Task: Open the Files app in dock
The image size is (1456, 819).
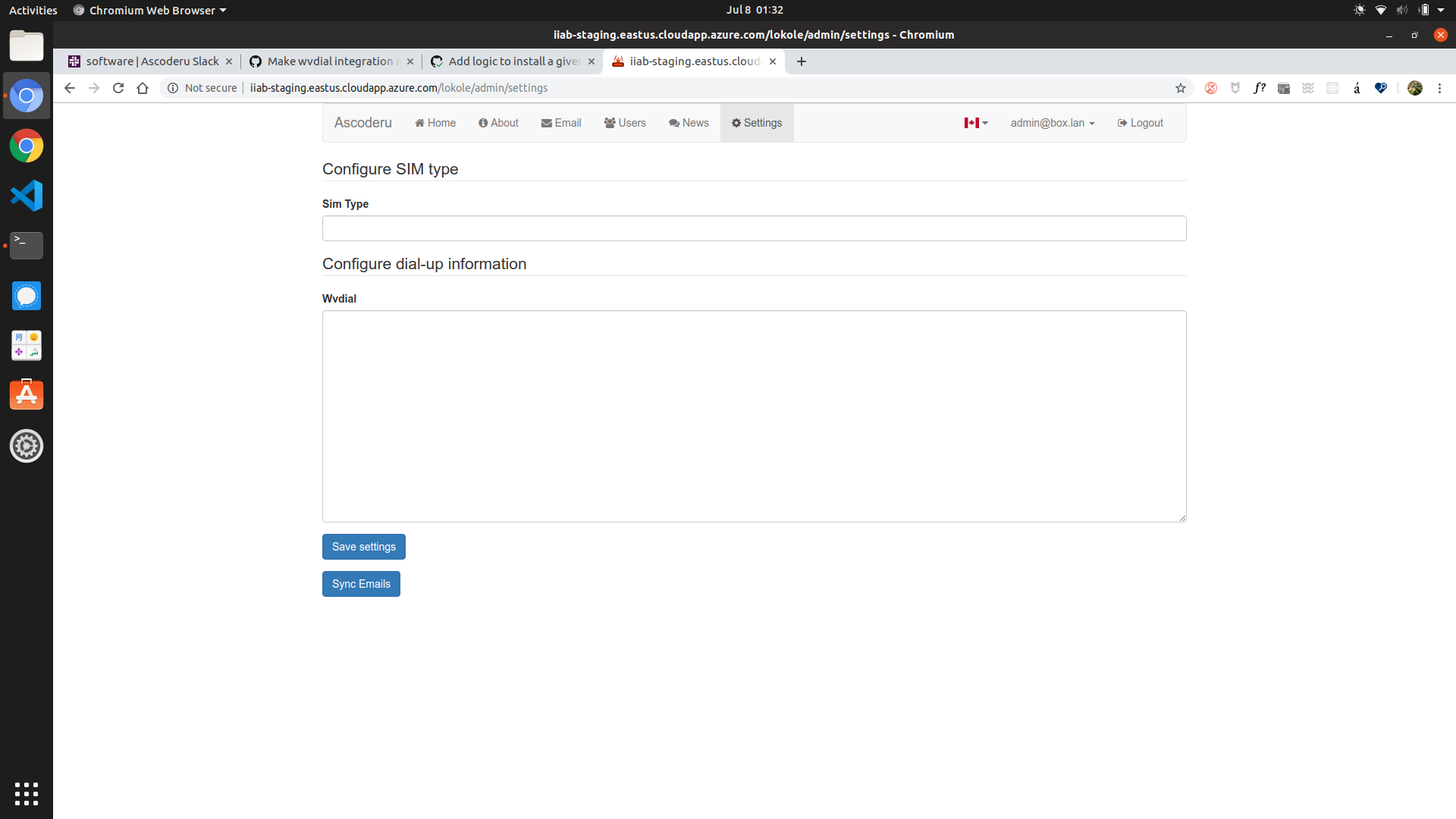Action: [27, 46]
